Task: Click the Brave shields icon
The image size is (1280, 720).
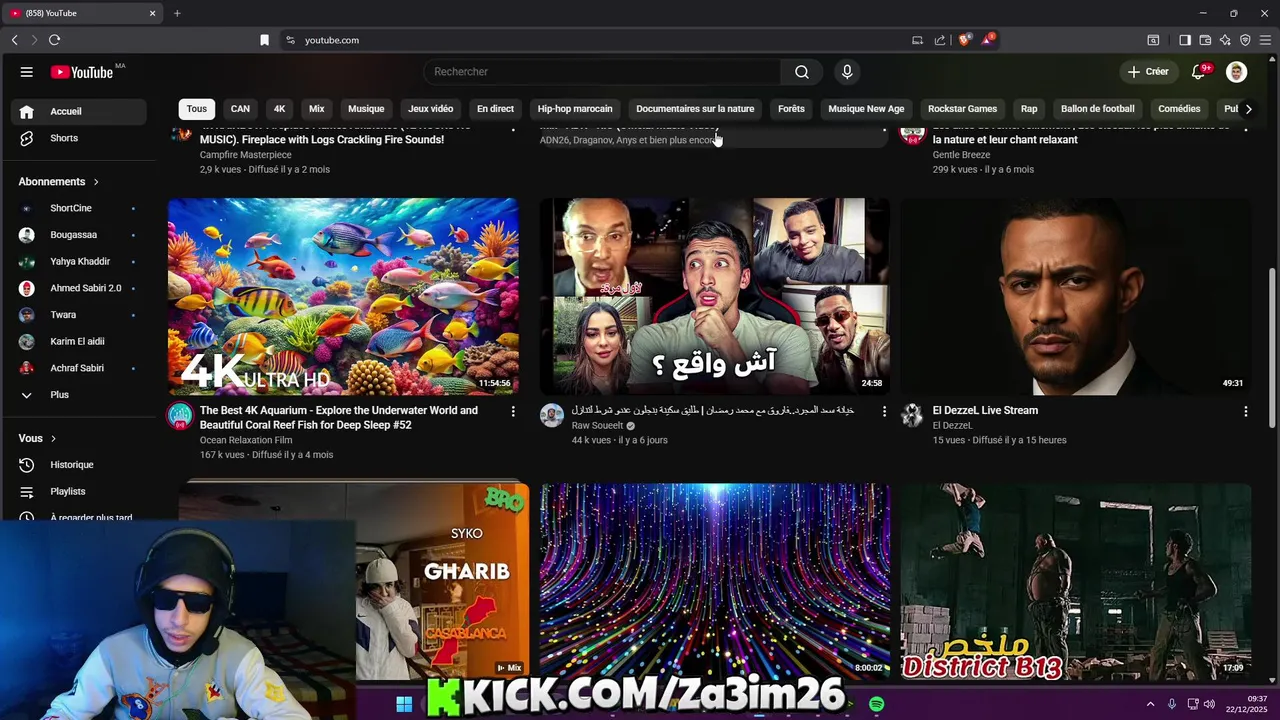Action: click(964, 40)
